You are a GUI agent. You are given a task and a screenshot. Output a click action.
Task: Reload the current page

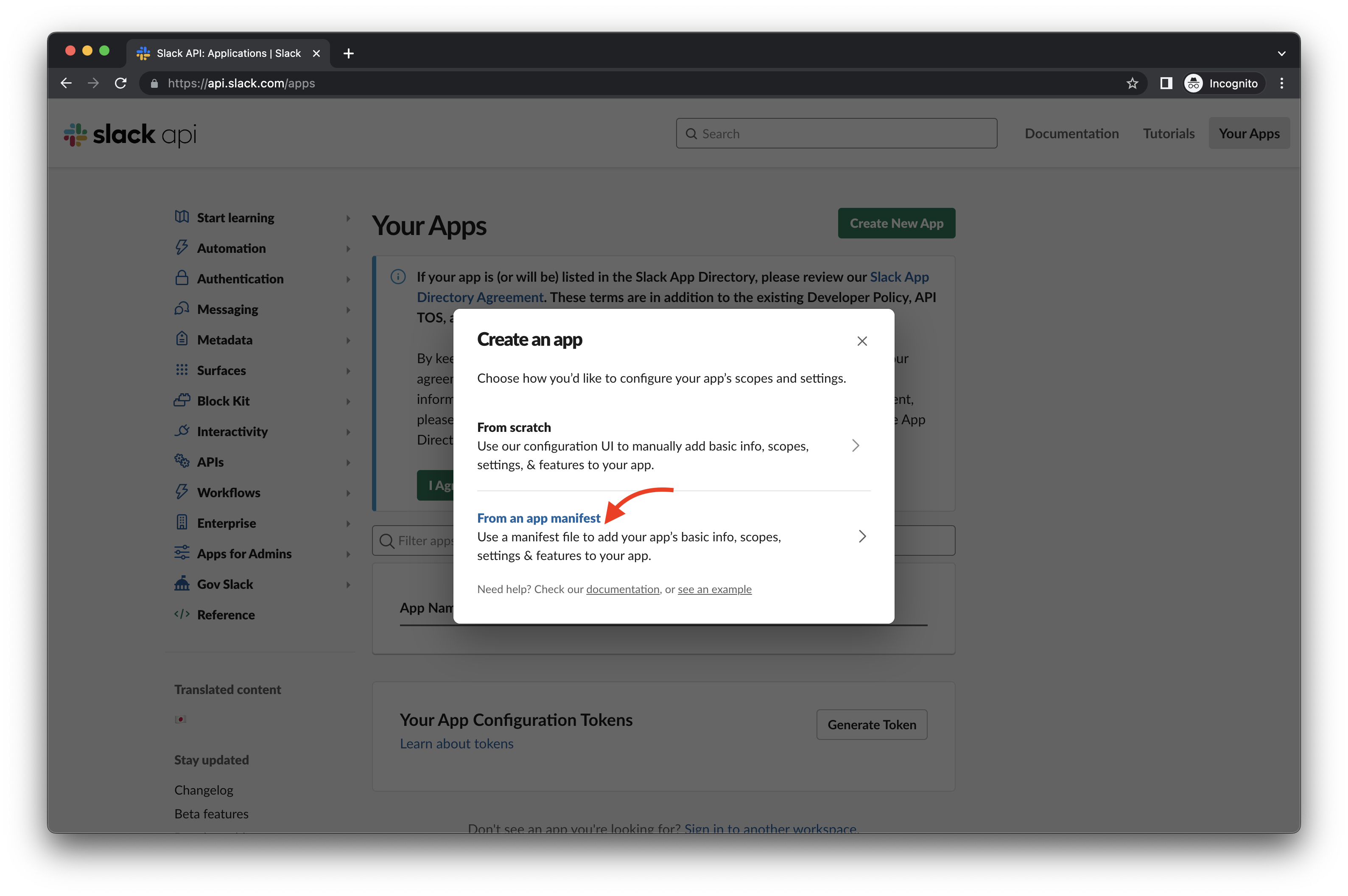(x=120, y=84)
